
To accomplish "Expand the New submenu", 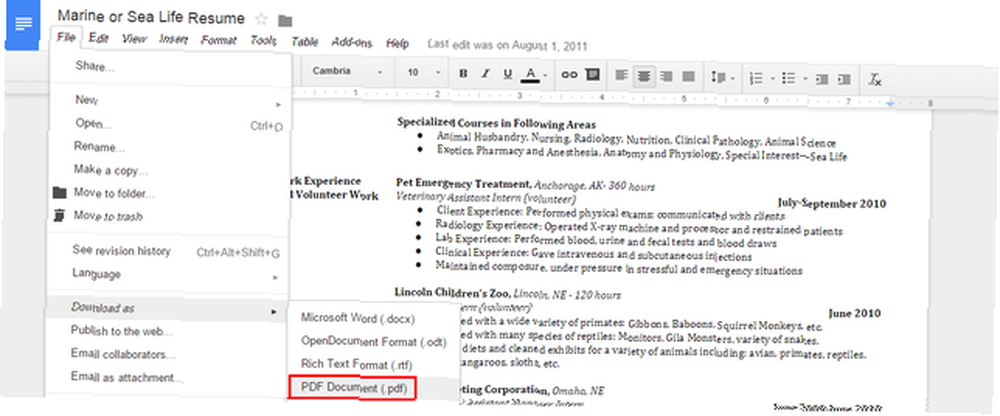I will (171, 100).
